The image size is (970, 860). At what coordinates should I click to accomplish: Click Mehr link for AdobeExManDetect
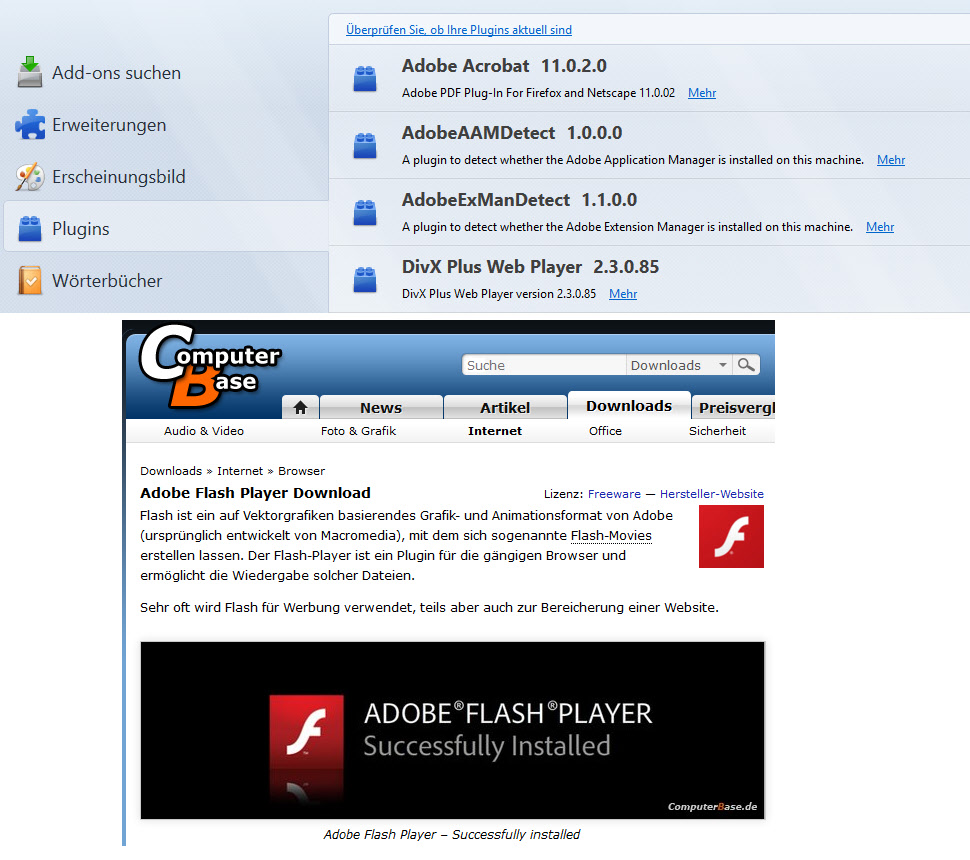click(880, 226)
